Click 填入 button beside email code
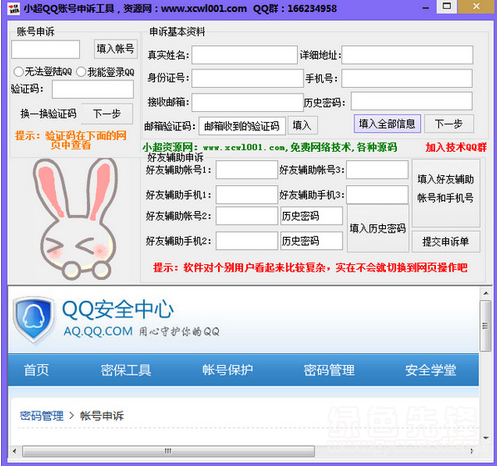This screenshot has width=497, height=466. [x=302, y=125]
